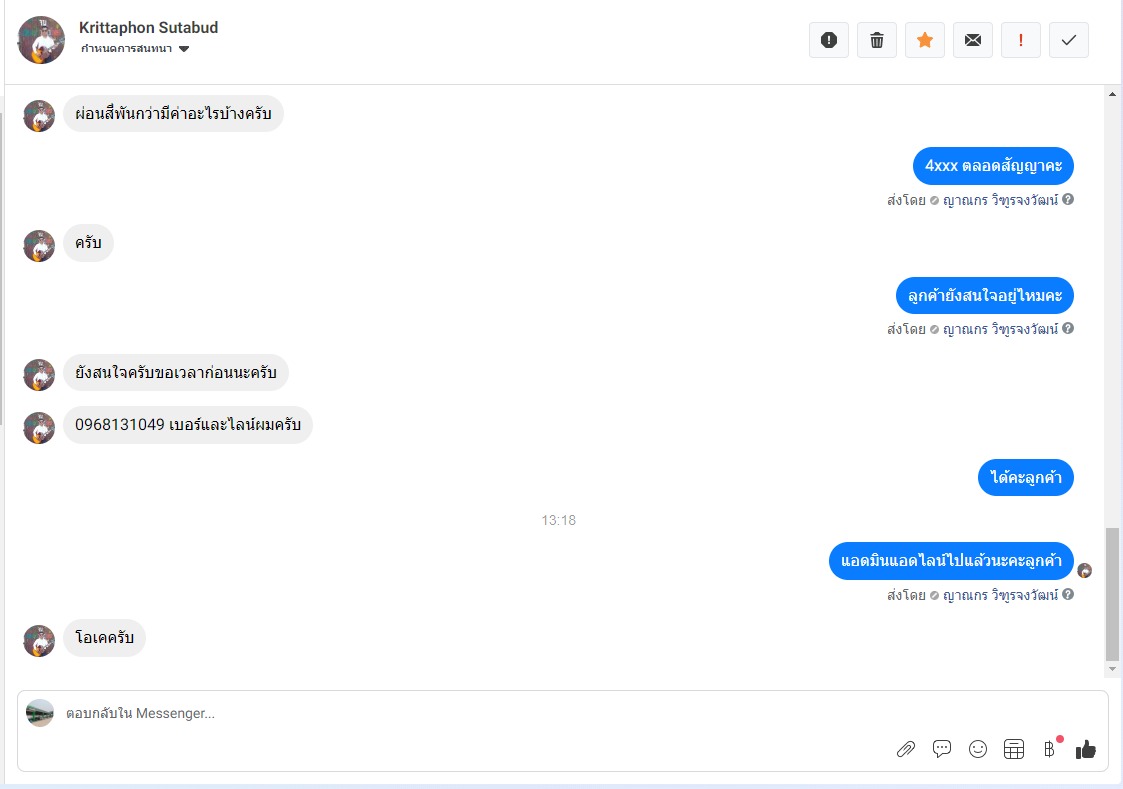Click the scrollbar down arrow in chat
Image resolution: width=1123 pixels, height=789 pixels.
(x=1112, y=669)
